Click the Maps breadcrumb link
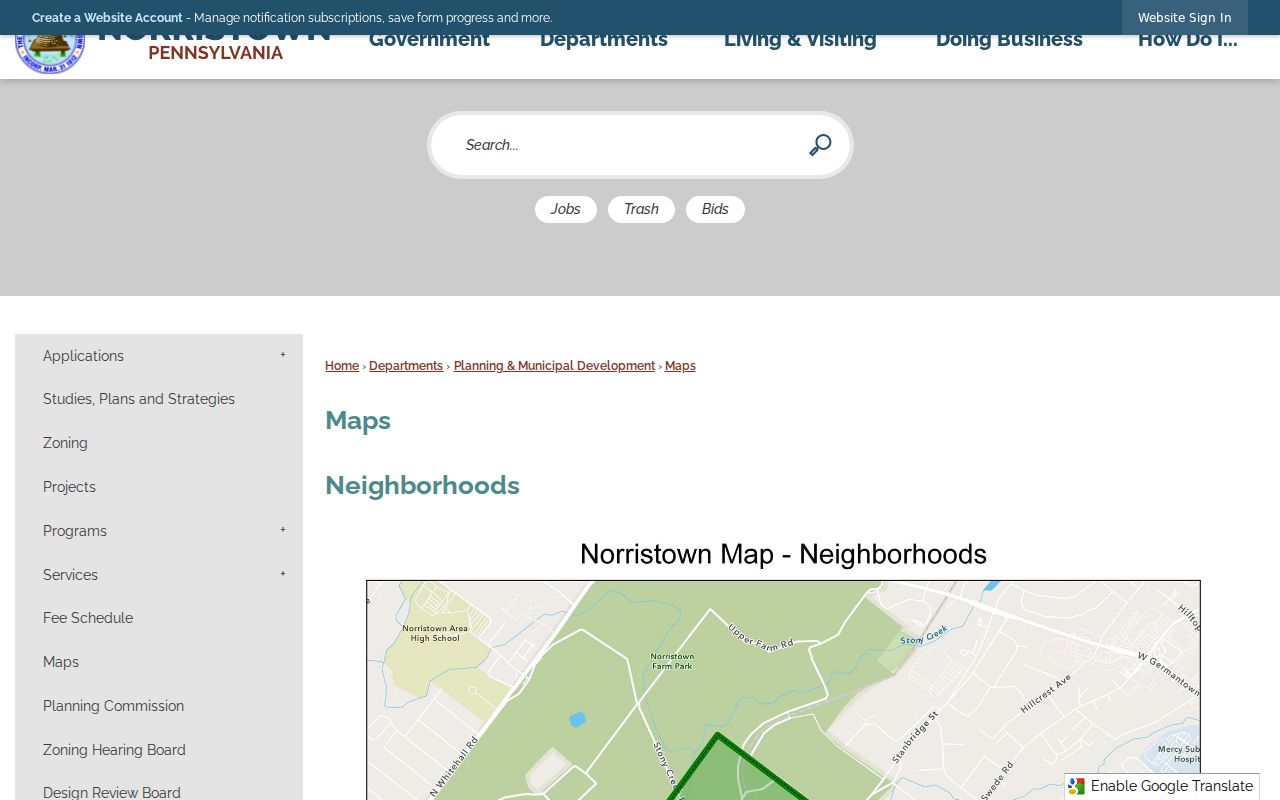Viewport: 1280px width, 800px height. coord(680,366)
